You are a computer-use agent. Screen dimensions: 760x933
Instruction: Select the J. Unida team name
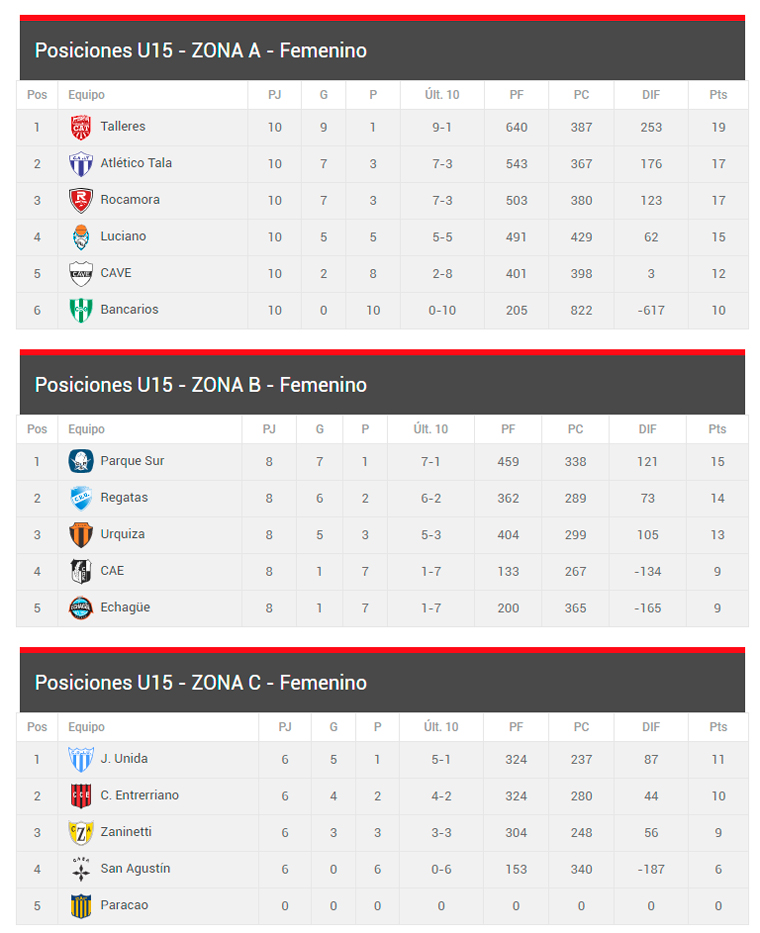[124, 759]
